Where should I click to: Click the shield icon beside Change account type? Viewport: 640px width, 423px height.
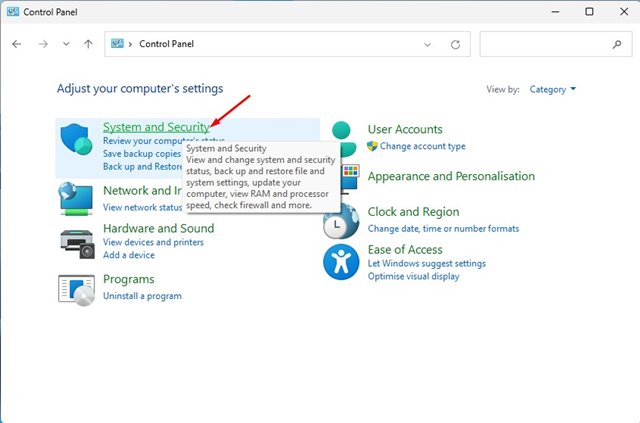coord(372,146)
